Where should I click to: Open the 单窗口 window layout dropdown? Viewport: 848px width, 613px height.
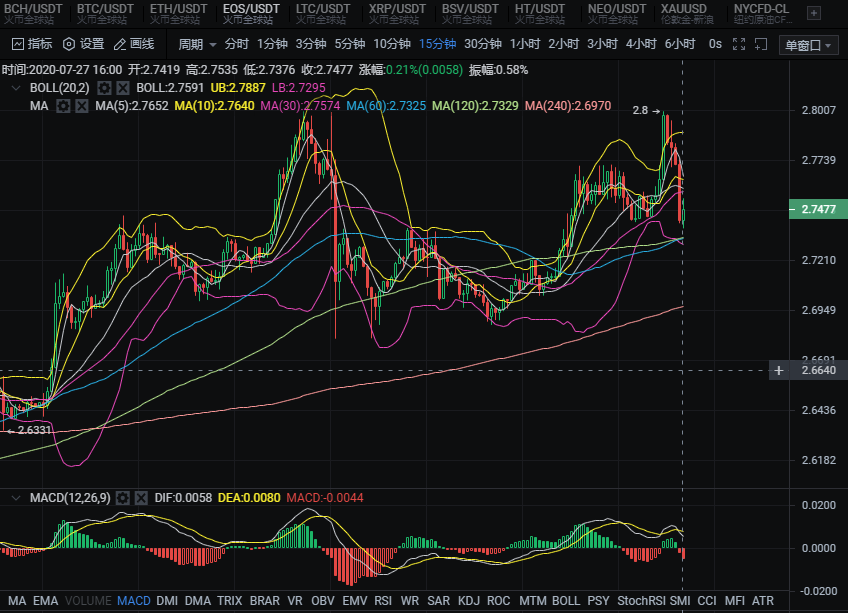point(808,45)
